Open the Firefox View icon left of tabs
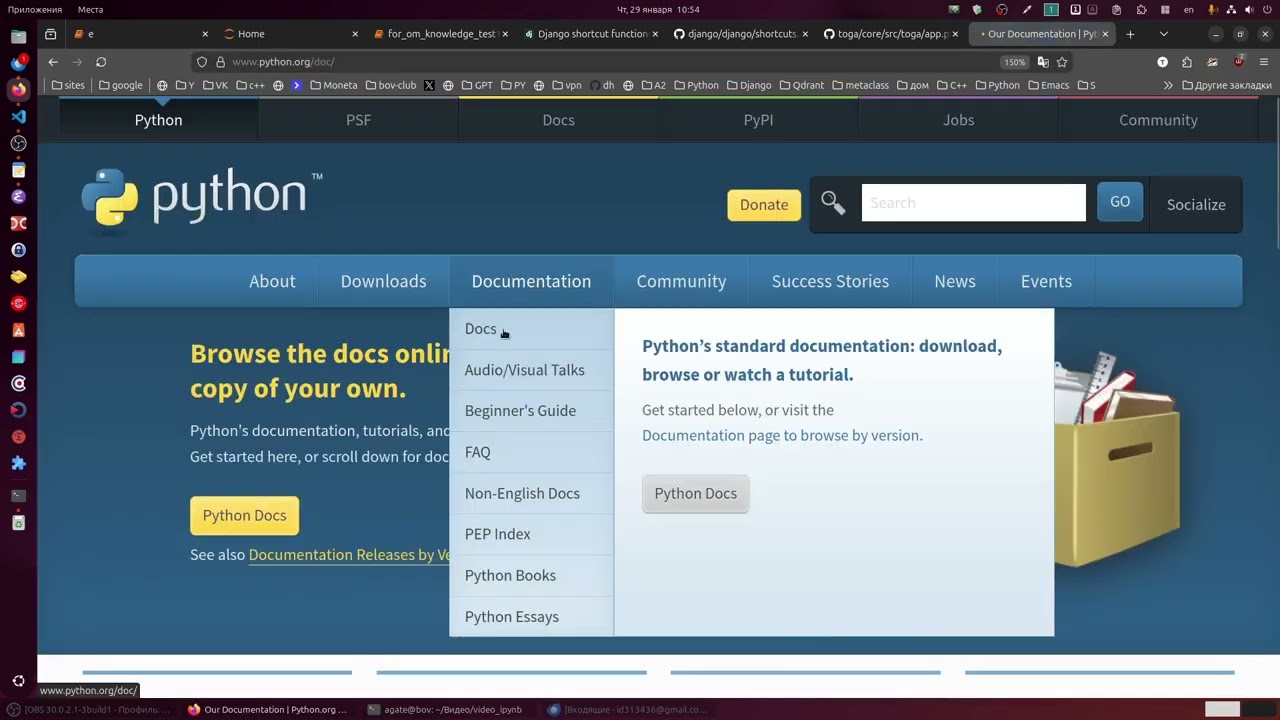Viewport: 1280px width, 720px height. click(51, 34)
